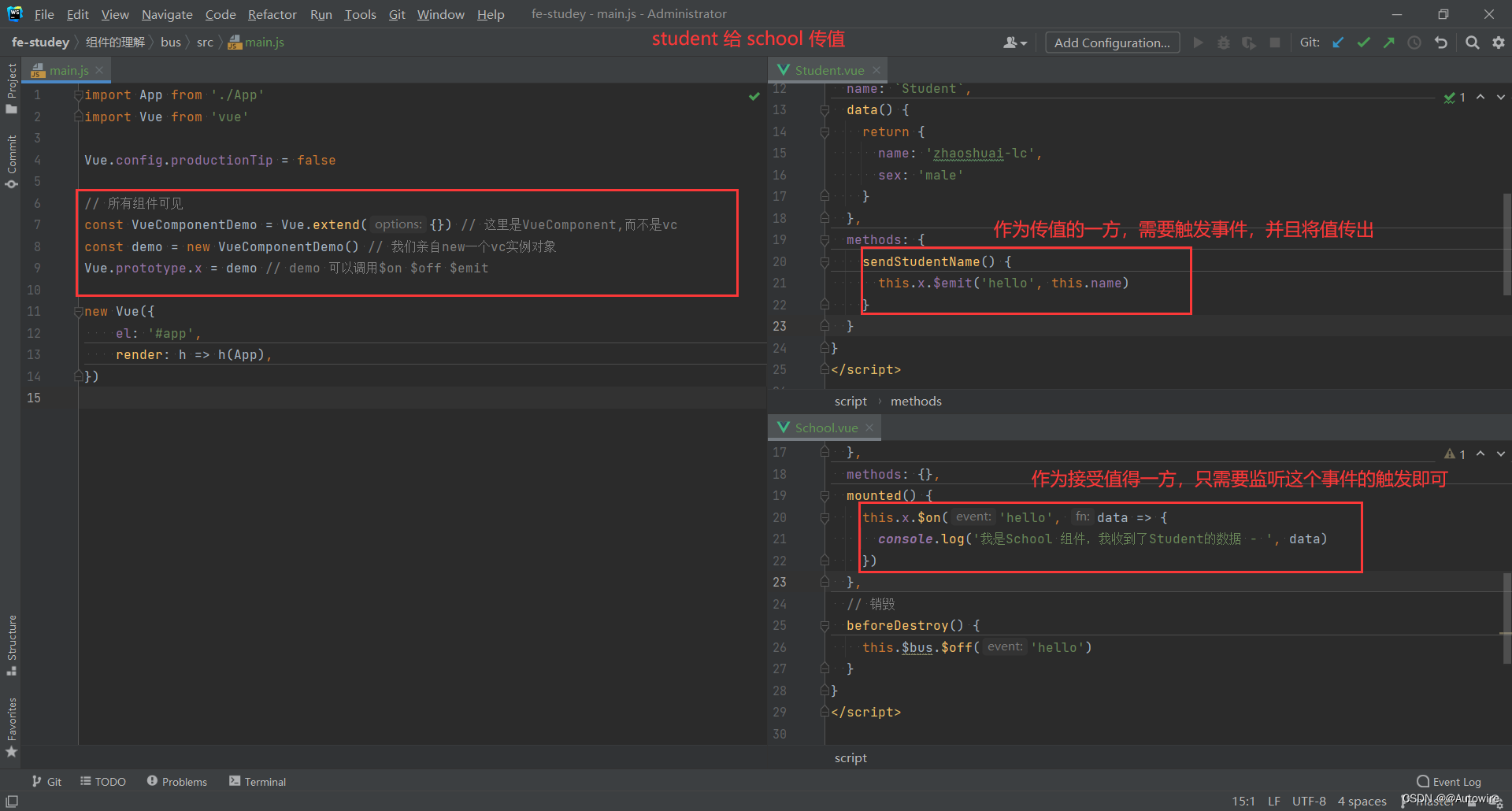Collapse sendStudentName fold marker on line 20

tap(825, 261)
